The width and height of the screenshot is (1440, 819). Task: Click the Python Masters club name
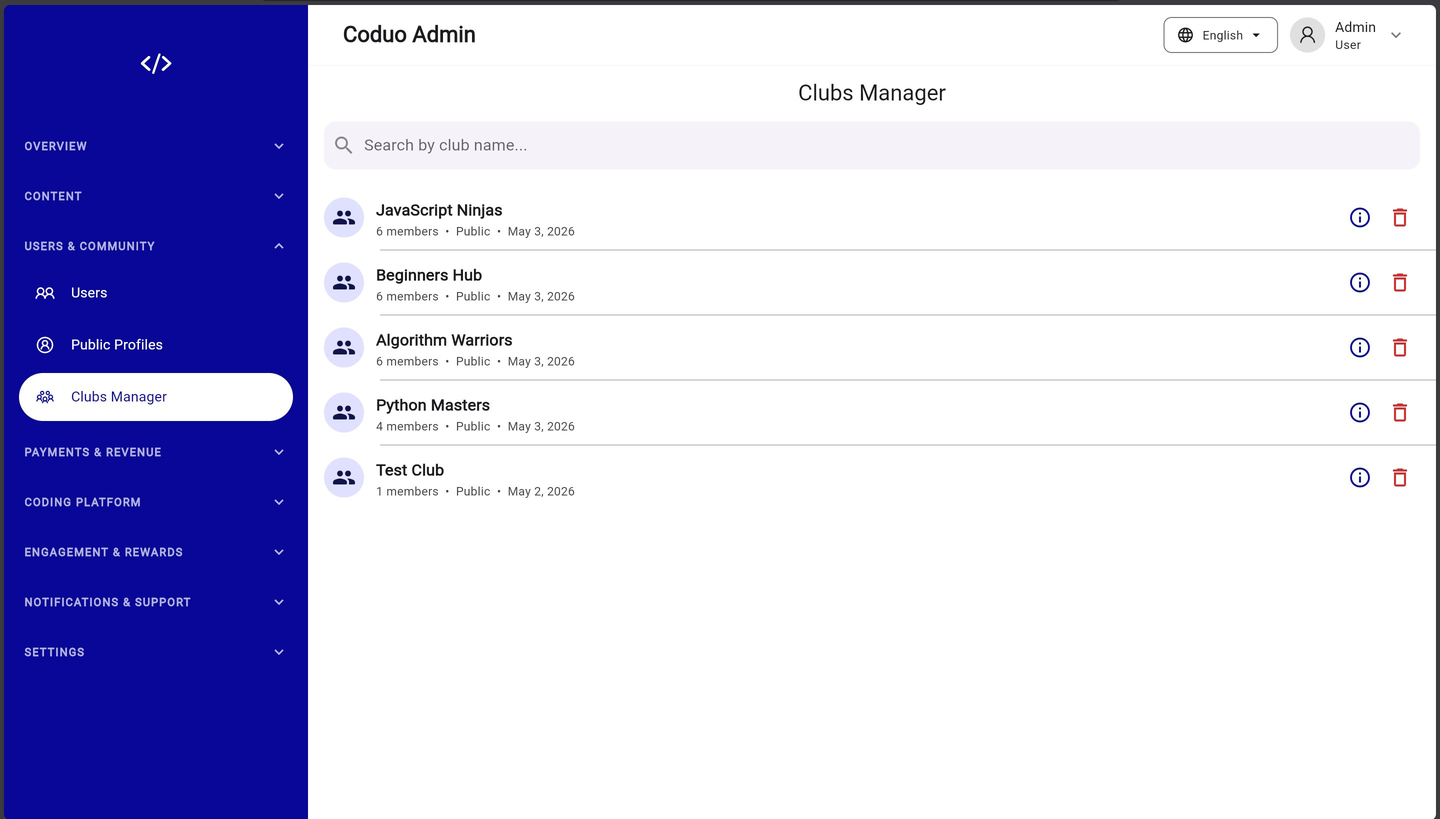coord(433,405)
